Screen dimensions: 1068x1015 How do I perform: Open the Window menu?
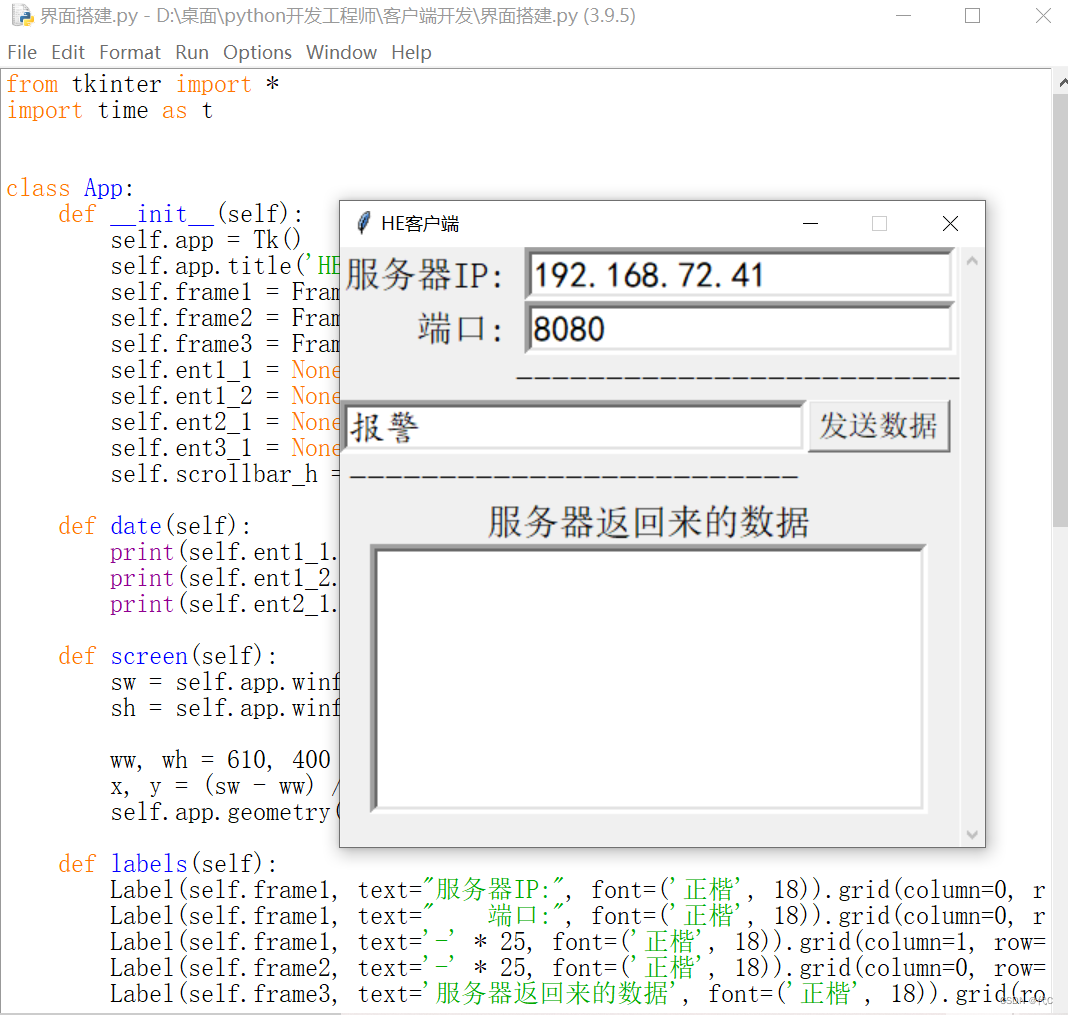click(341, 52)
